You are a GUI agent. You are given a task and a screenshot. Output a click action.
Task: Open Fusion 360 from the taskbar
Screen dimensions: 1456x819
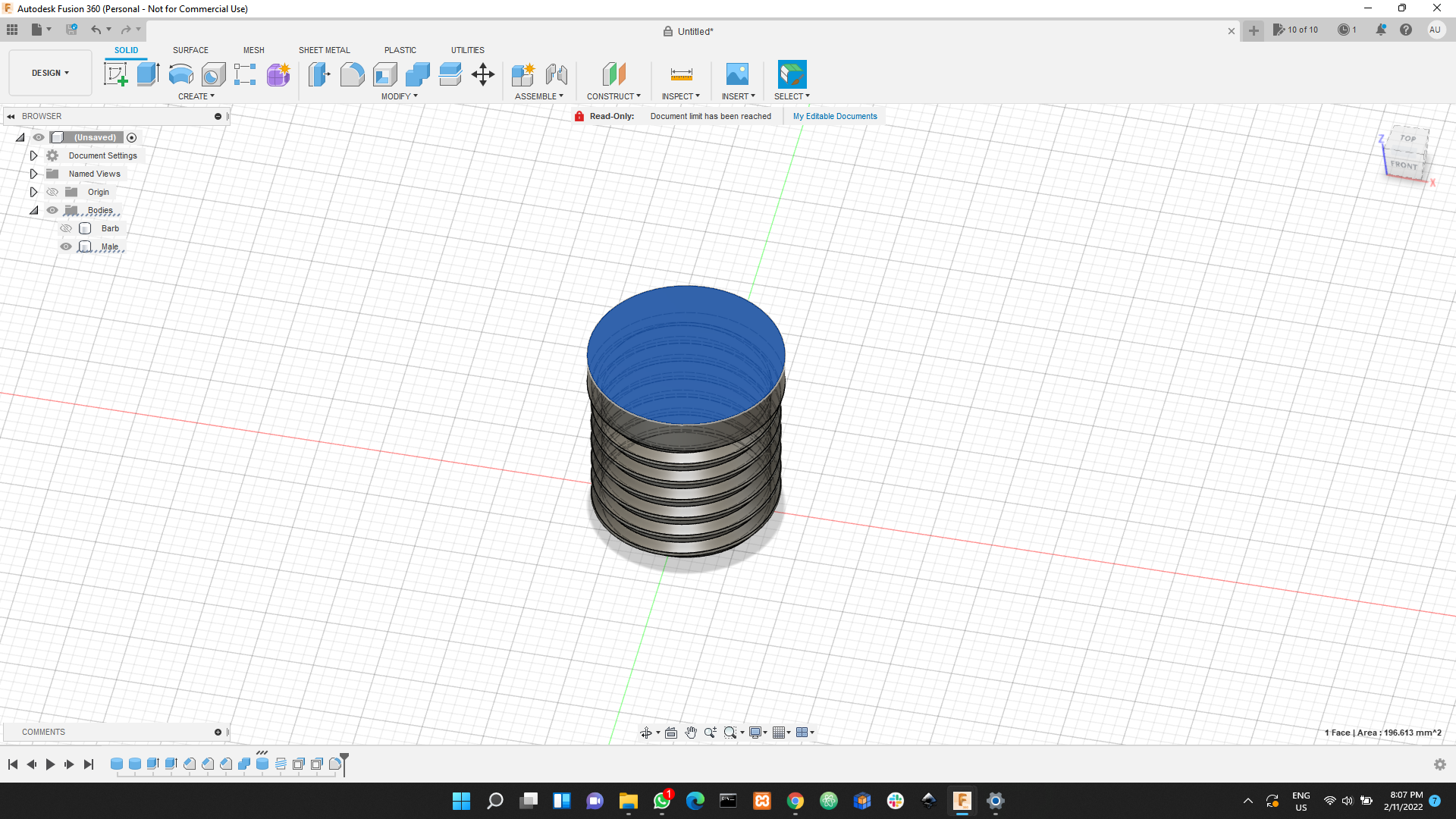(x=962, y=801)
